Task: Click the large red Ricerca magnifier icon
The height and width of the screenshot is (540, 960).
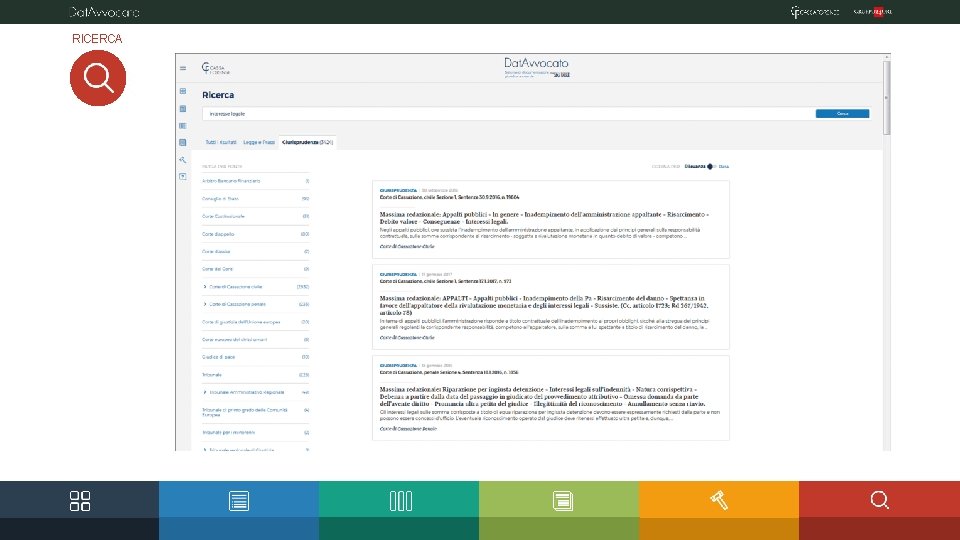Action: [x=98, y=78]
